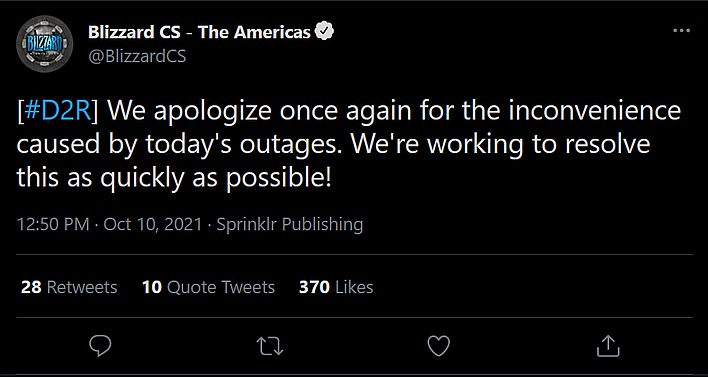Click the verified checkmark badge
The height and width of the screenshot is (377, 708).
323,32
